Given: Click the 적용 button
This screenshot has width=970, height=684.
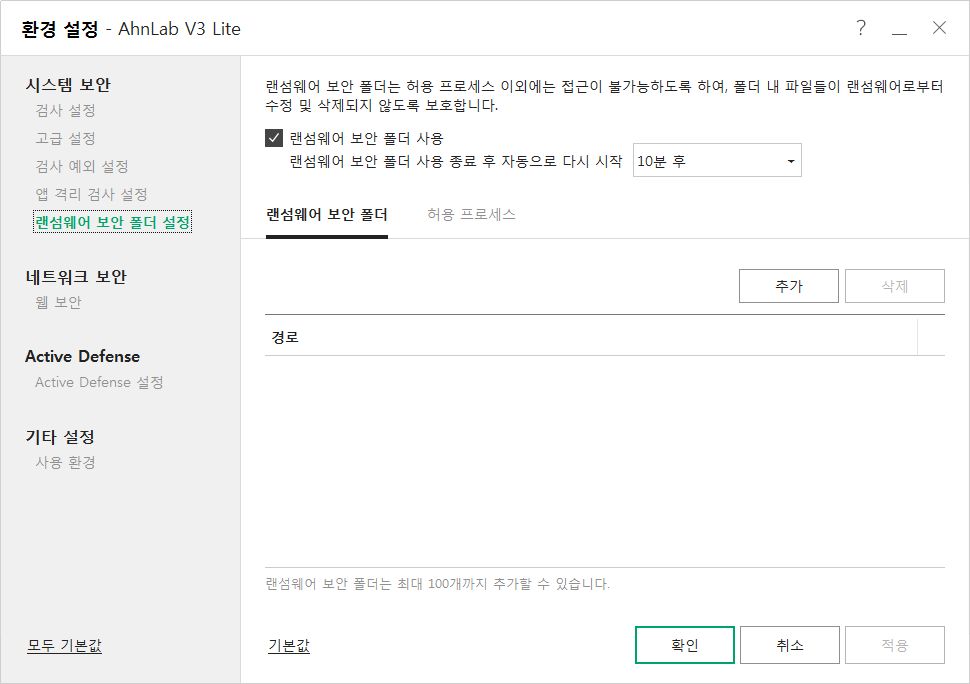Looking at the screenshot, I should tap(895, 645).
